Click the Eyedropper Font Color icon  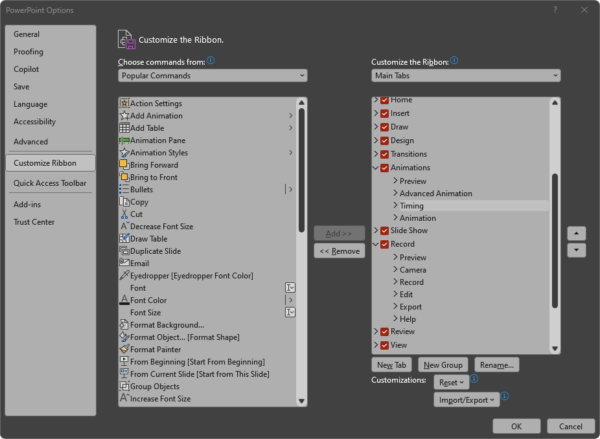[x=124, y=275]
